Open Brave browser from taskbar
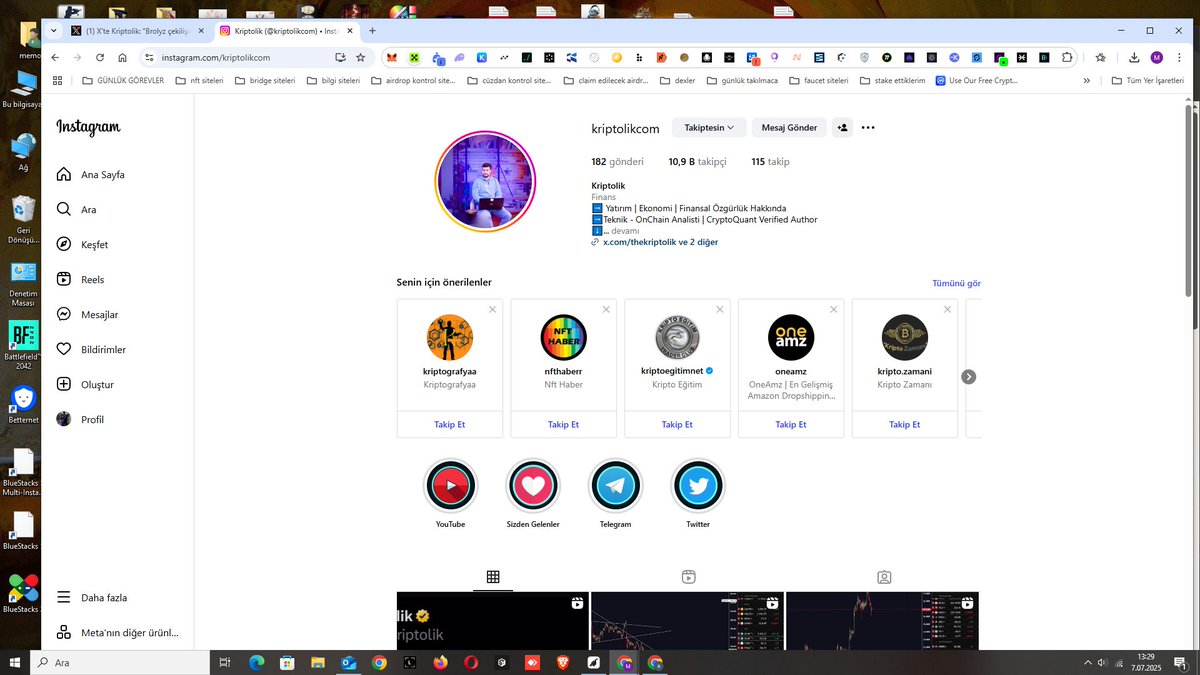 (563, 662)
